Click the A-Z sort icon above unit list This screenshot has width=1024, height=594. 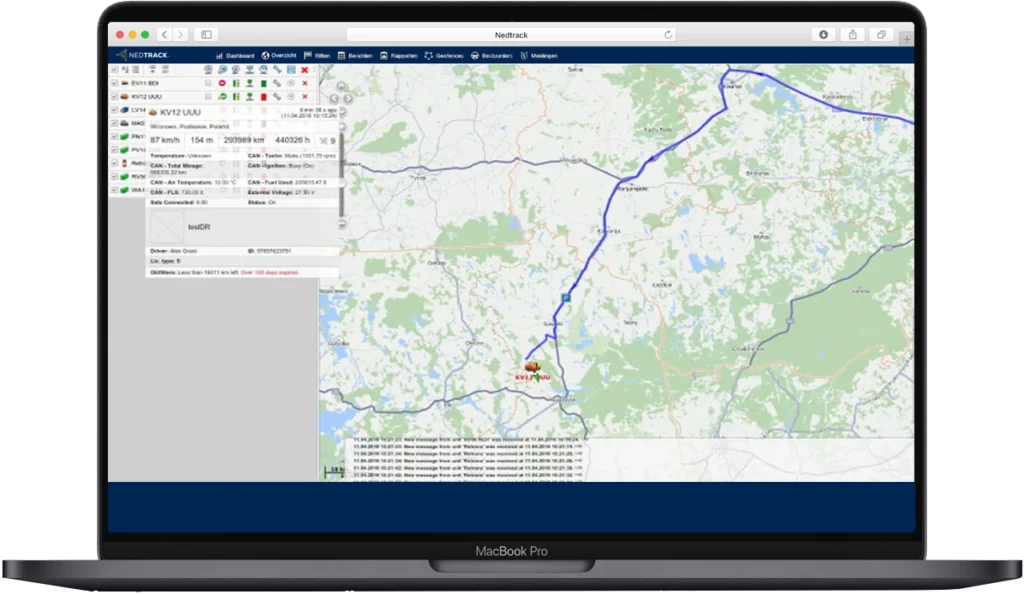[125, 69]
